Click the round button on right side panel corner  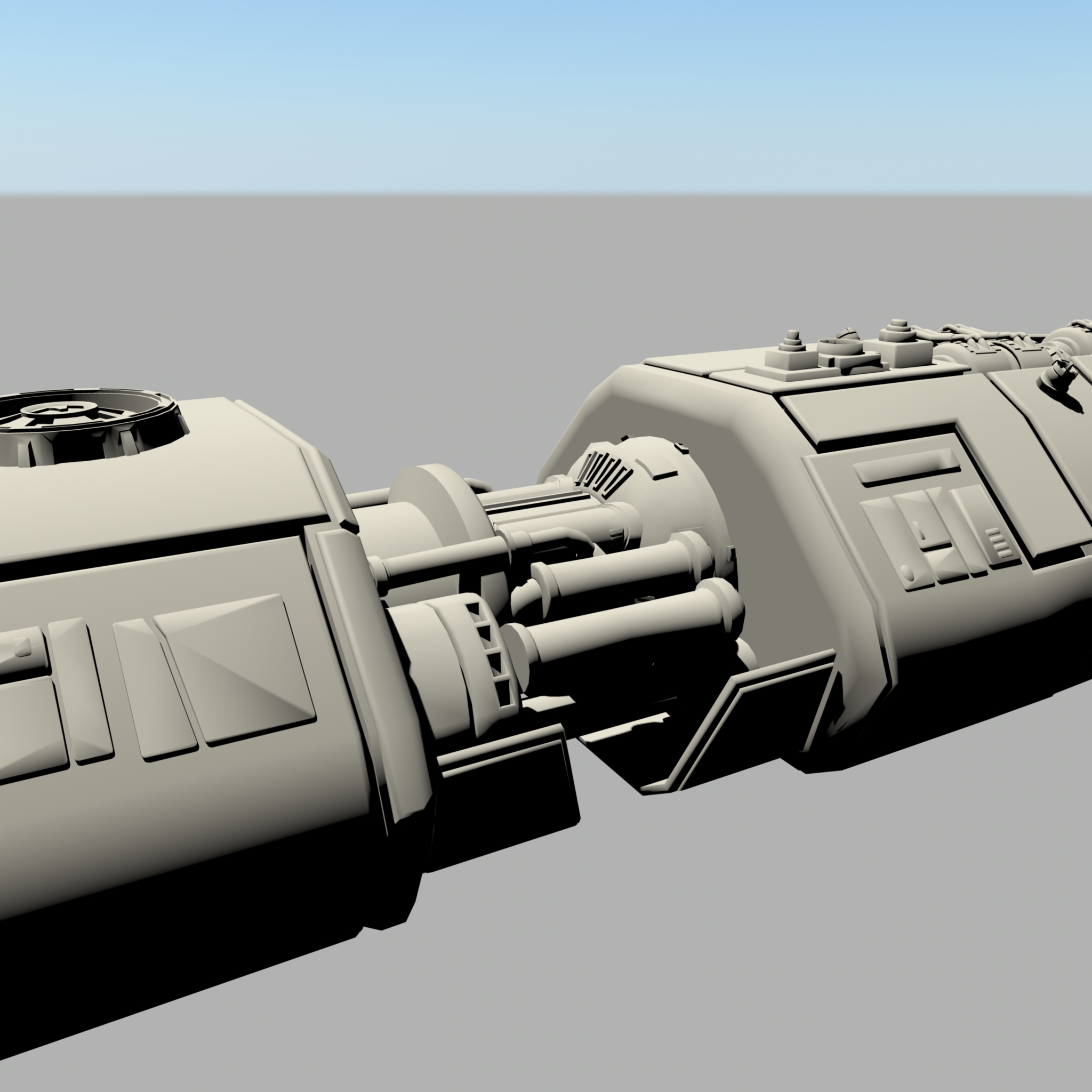[x=908, y=573]
